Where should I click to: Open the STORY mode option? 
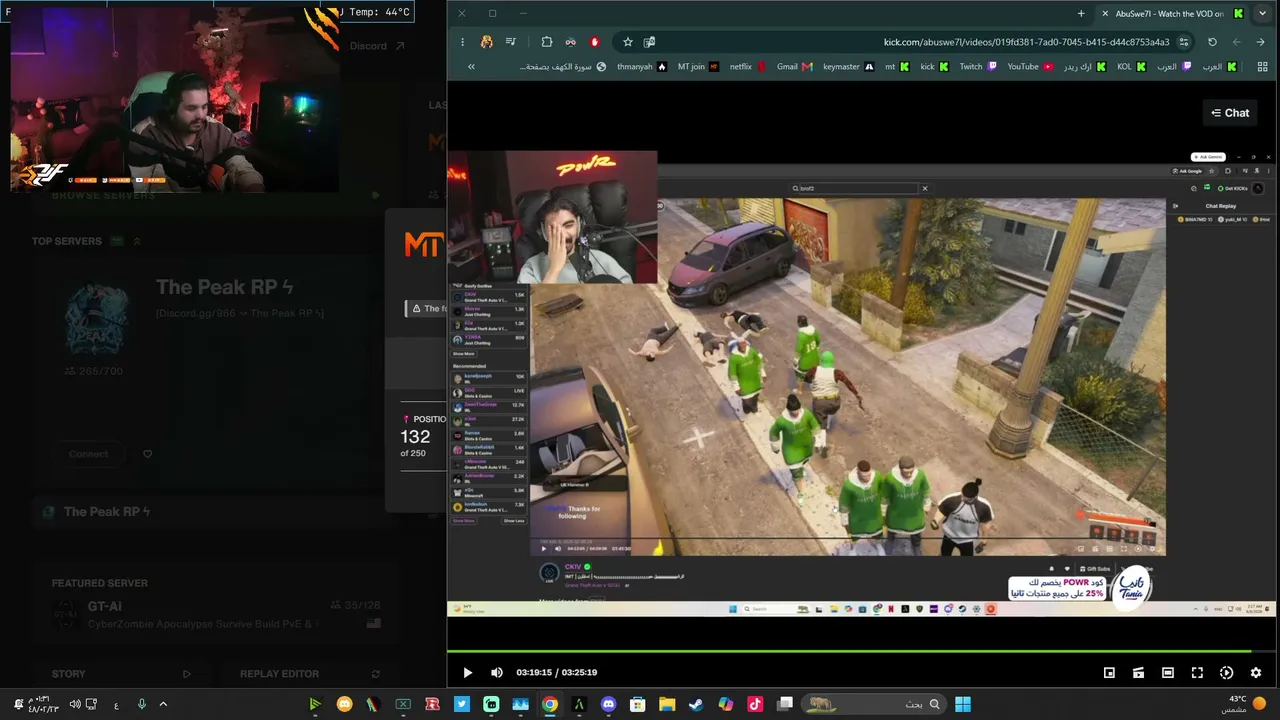click(120, 674)
